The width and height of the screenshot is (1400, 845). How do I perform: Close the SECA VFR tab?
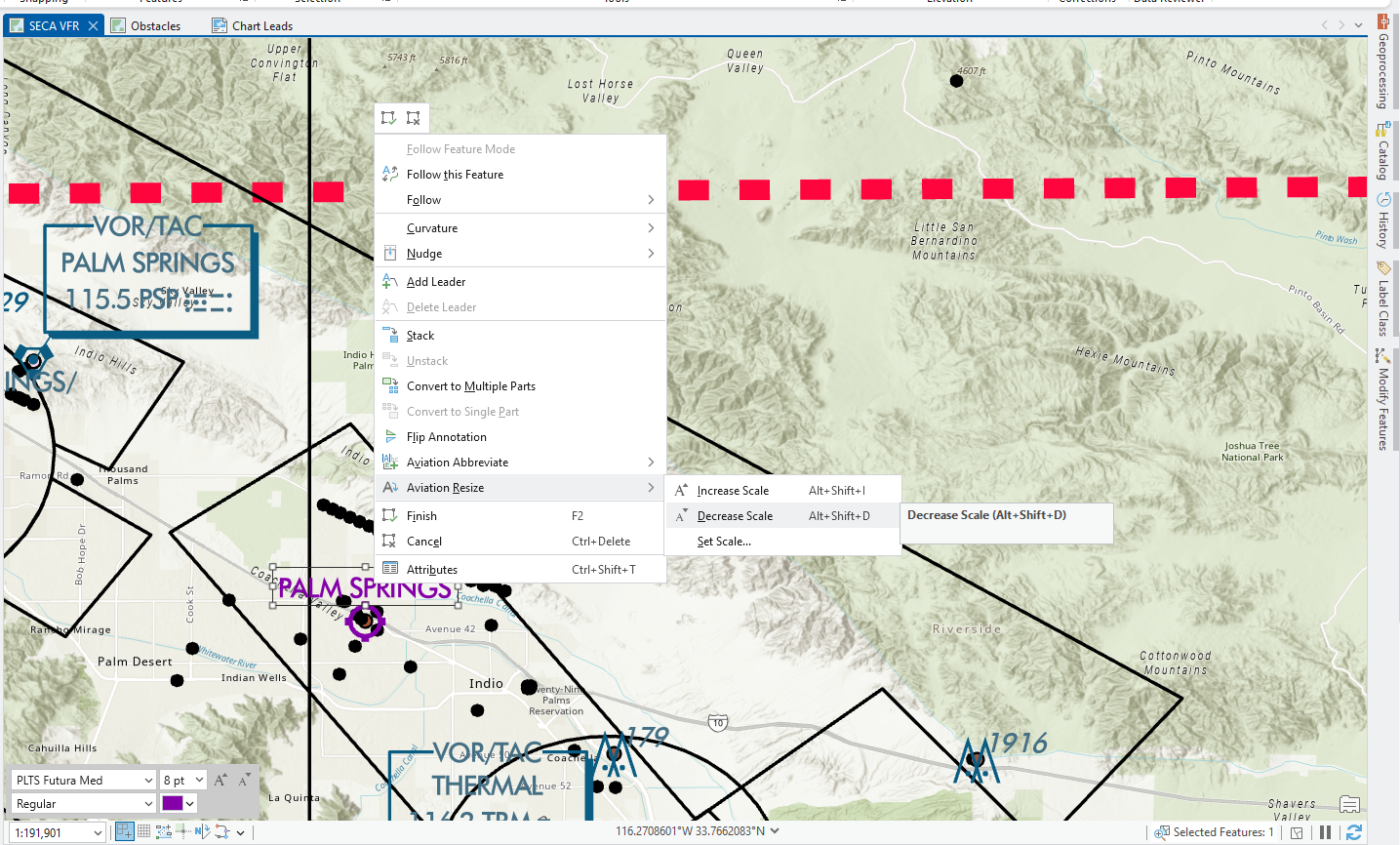(x=94, y=25)
